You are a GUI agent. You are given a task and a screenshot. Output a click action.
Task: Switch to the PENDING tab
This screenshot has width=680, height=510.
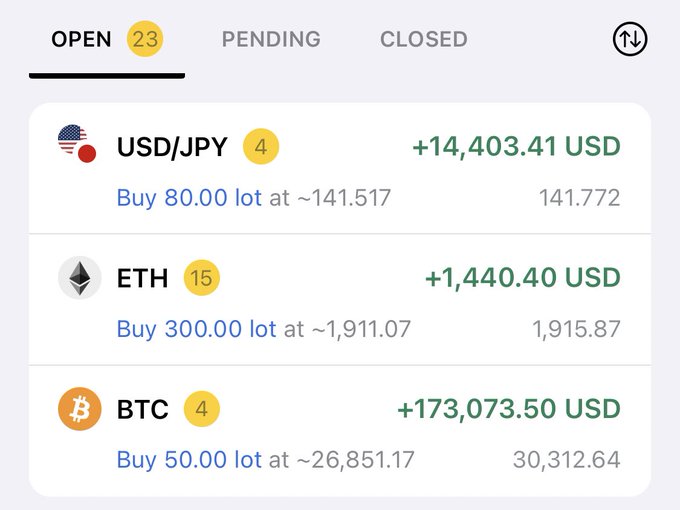(x=271, y=39)
